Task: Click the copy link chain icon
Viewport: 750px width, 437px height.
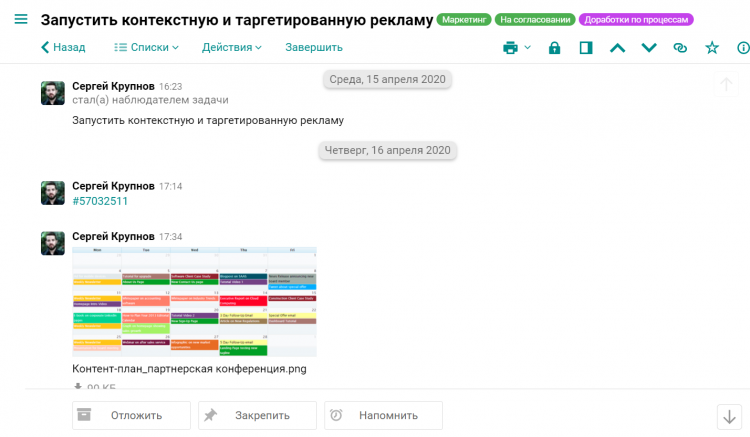Action: click(680, 47)
